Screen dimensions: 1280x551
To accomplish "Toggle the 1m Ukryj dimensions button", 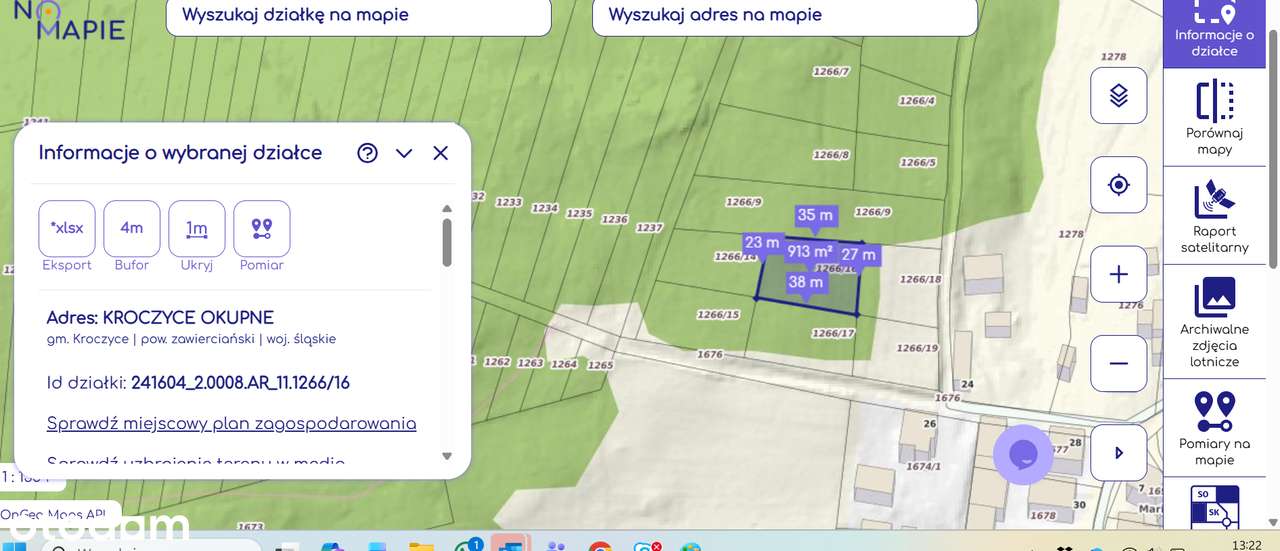I will pos(197,228).
